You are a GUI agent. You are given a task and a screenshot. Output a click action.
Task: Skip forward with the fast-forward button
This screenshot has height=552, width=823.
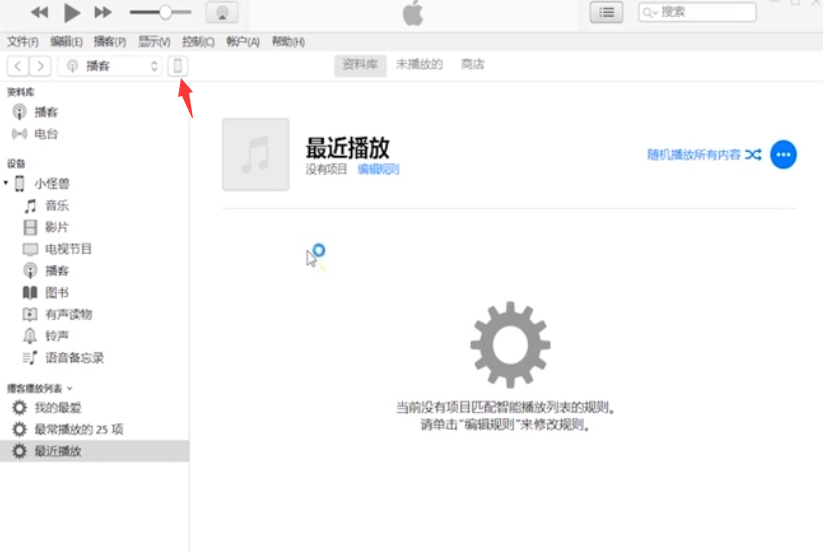(103, 12)
